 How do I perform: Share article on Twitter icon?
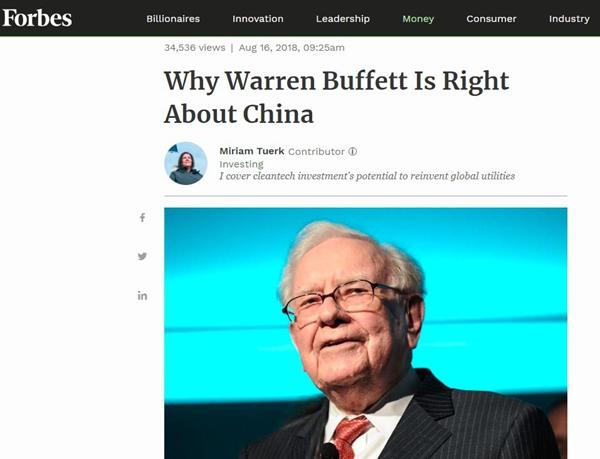coord(142,256)
